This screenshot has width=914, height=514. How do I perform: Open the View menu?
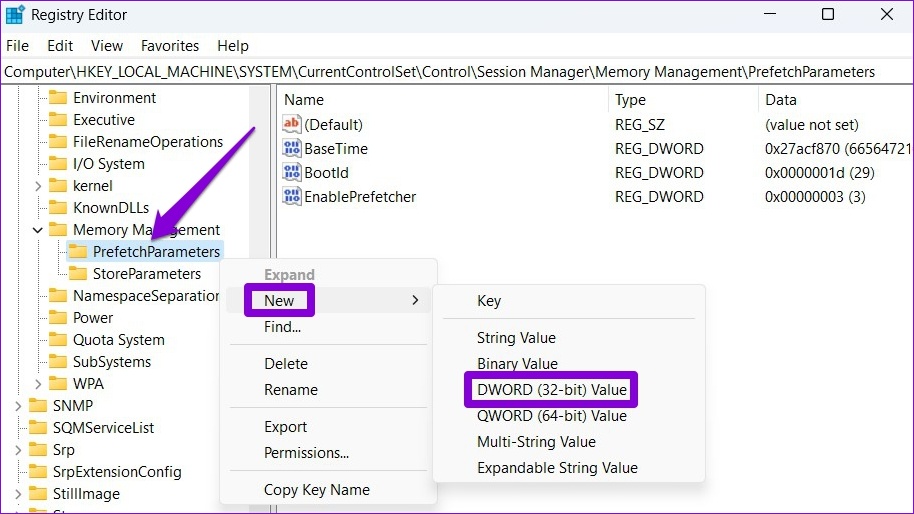pyautogui.click(x=107, y=45)
